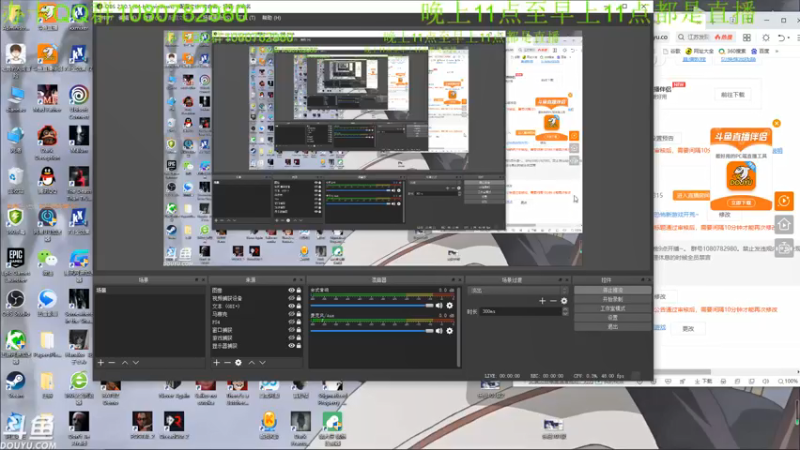Open transition properties gear icon

coord(564,301)
